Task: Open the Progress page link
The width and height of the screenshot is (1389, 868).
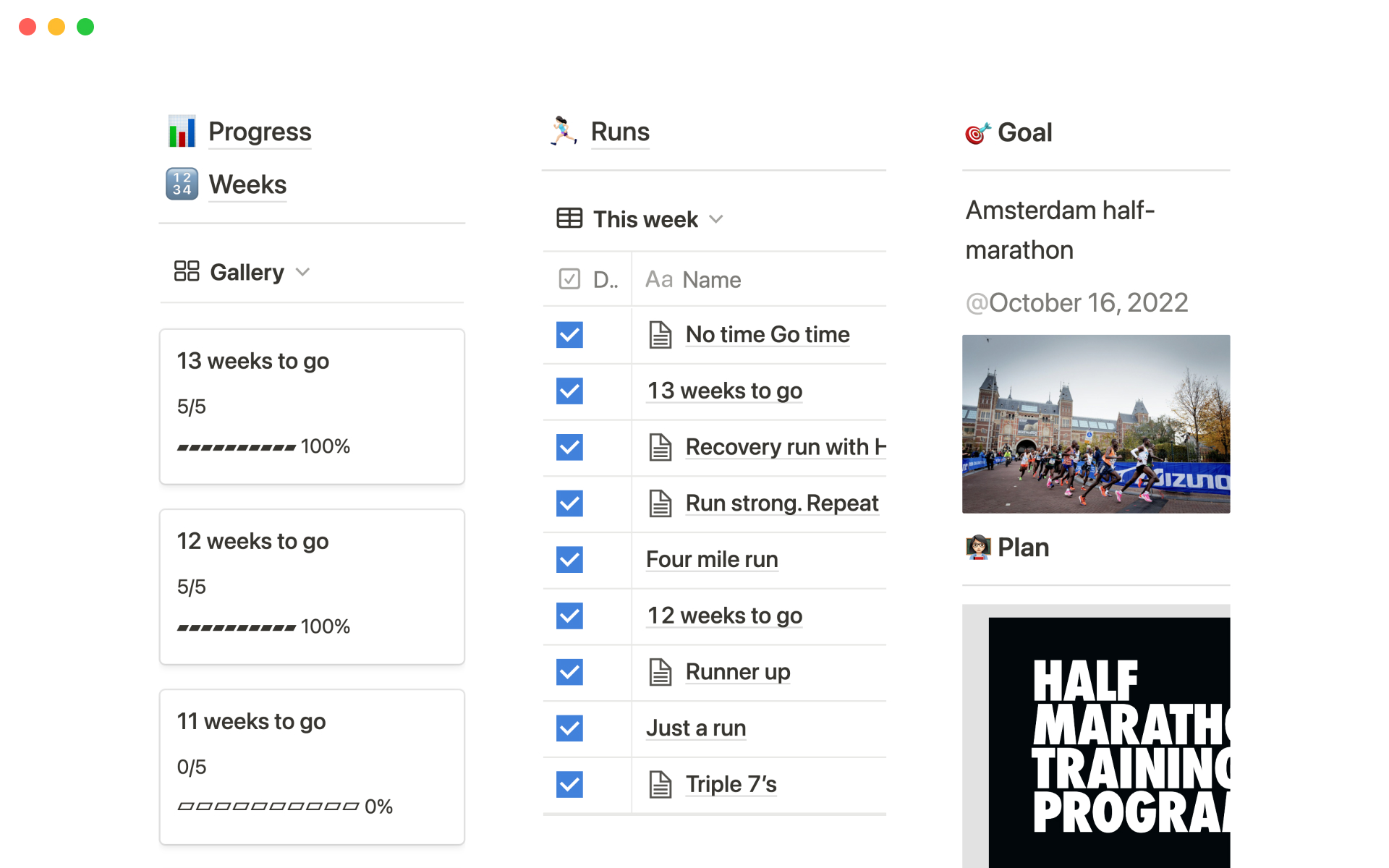Action: click(x=260, y=132)
